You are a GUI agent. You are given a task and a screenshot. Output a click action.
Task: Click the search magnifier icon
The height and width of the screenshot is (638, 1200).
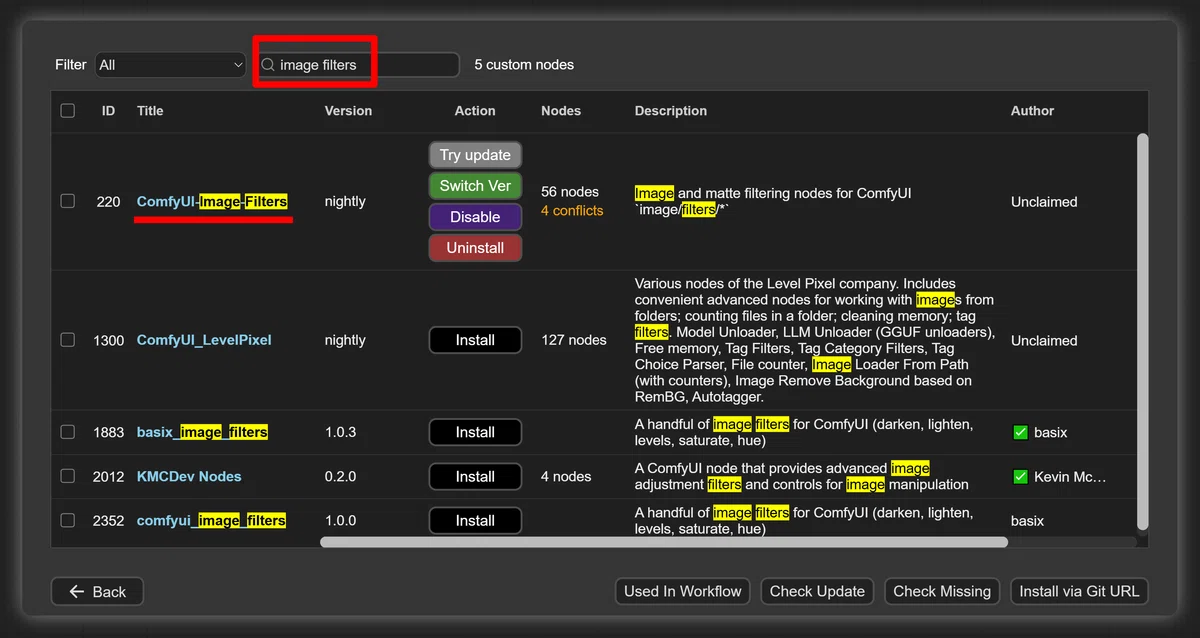[x=267, y=65]
